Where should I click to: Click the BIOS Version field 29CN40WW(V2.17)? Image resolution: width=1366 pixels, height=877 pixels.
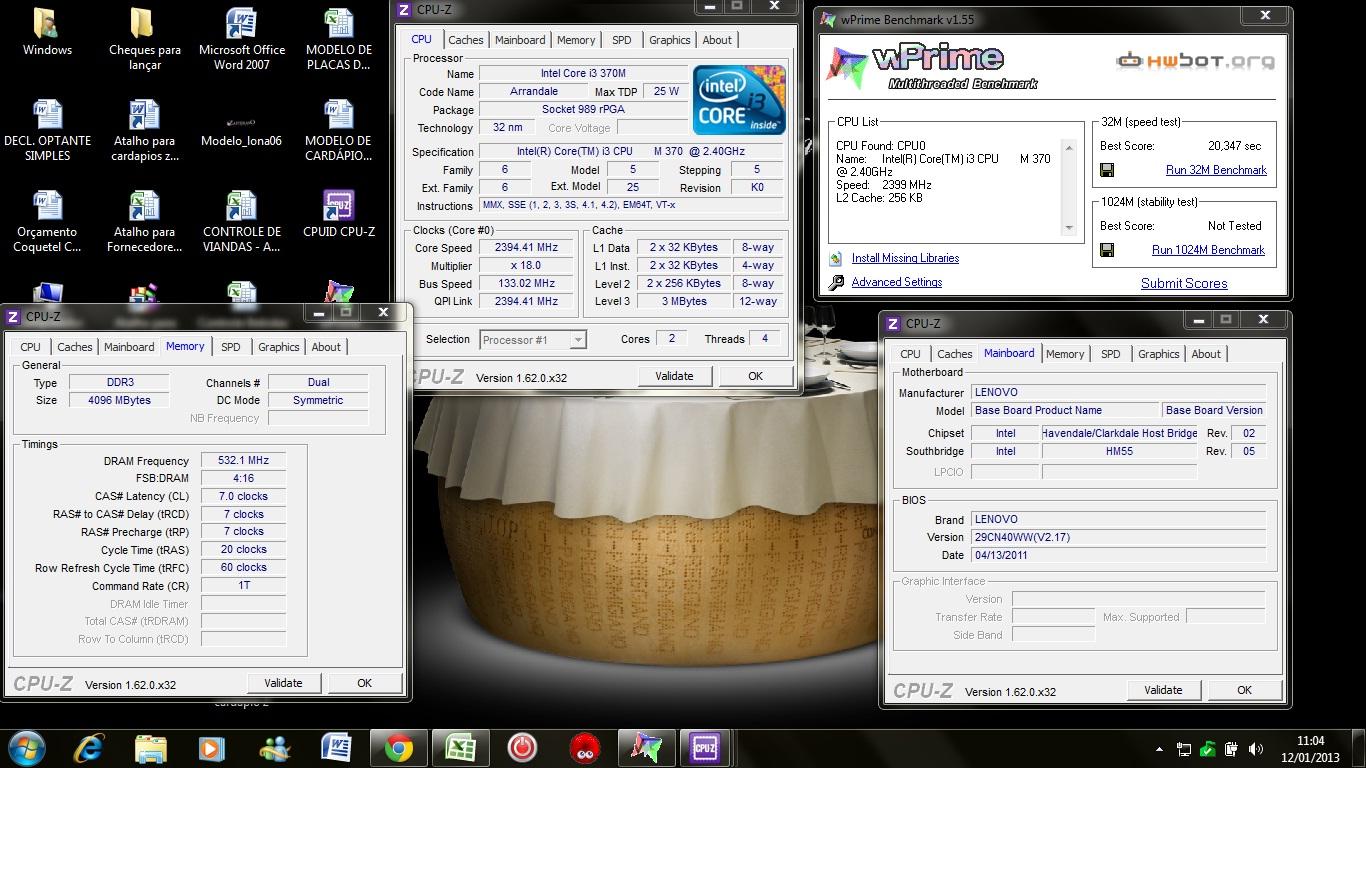tap(1118, 537)
